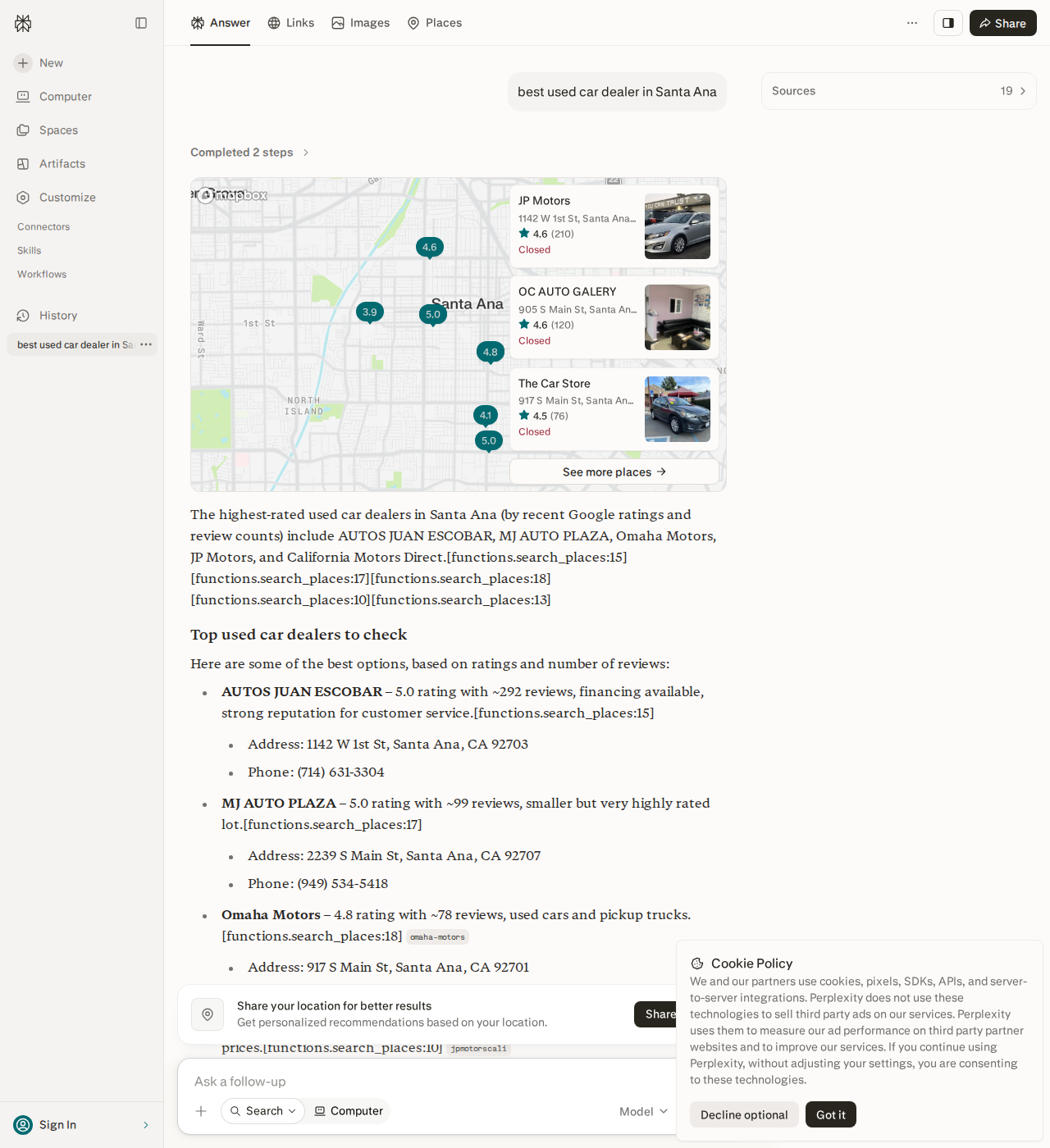Collapse the left sidebar panel
This screenshot has height=1148, width=1050.
coord(141,23)
